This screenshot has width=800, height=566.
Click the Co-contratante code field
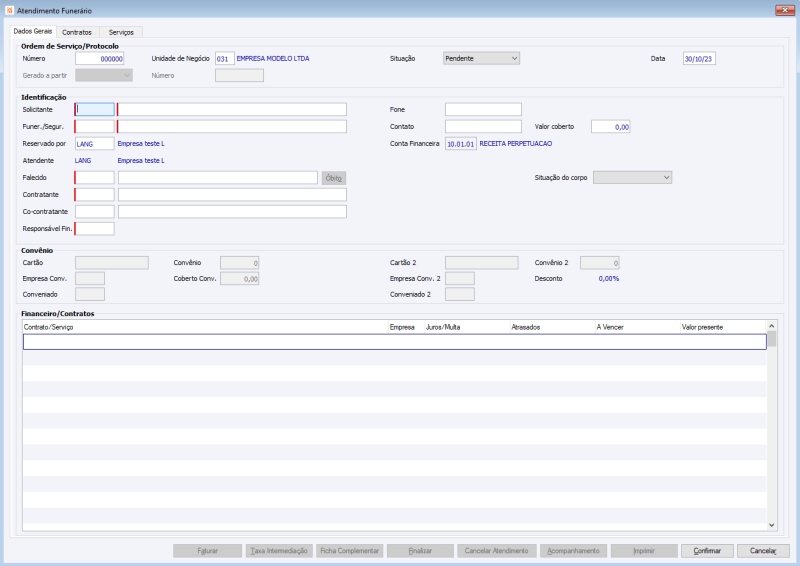tap(95, 211)
